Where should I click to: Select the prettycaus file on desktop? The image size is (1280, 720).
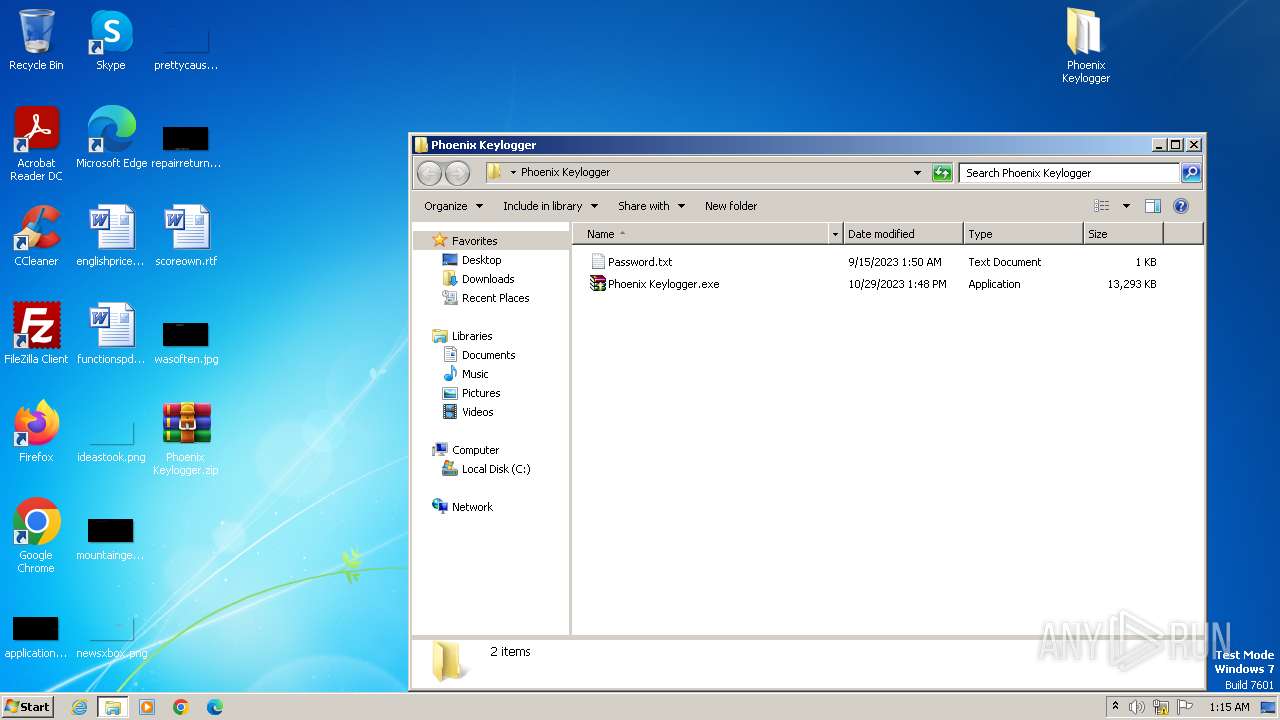(186, 48)
